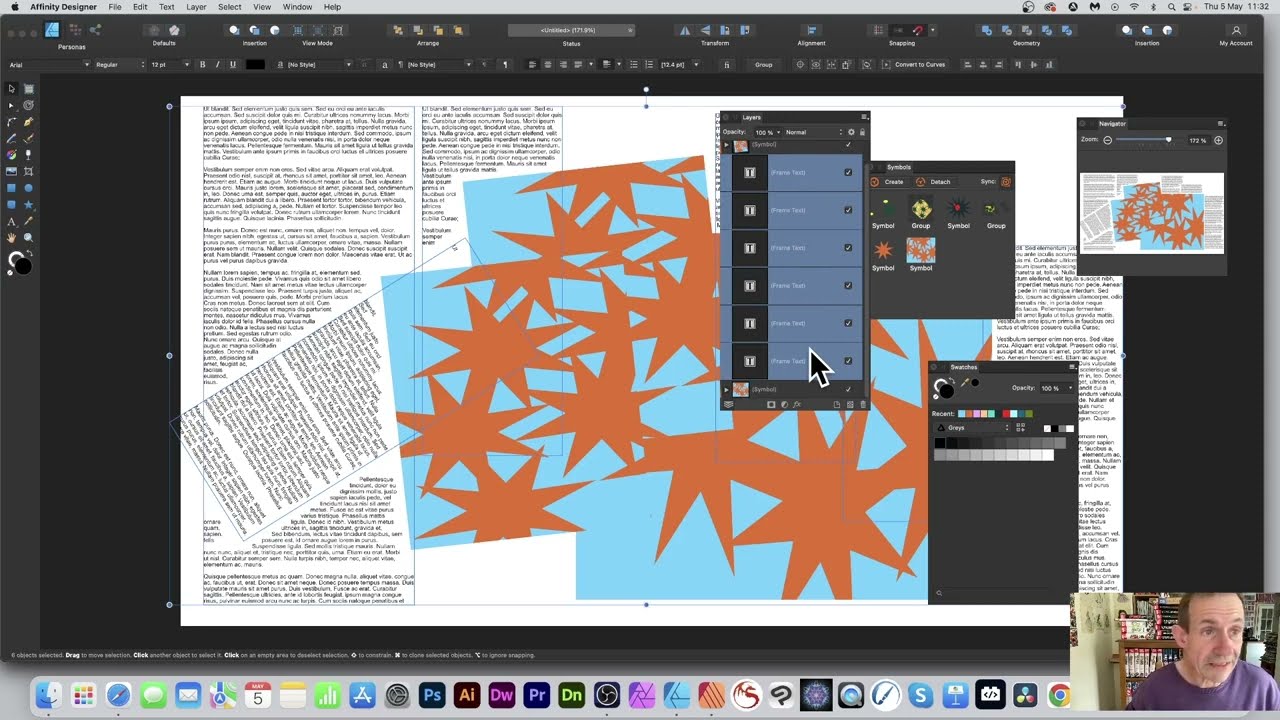Open the Normal blend mode dropdown

click(812, 132)
